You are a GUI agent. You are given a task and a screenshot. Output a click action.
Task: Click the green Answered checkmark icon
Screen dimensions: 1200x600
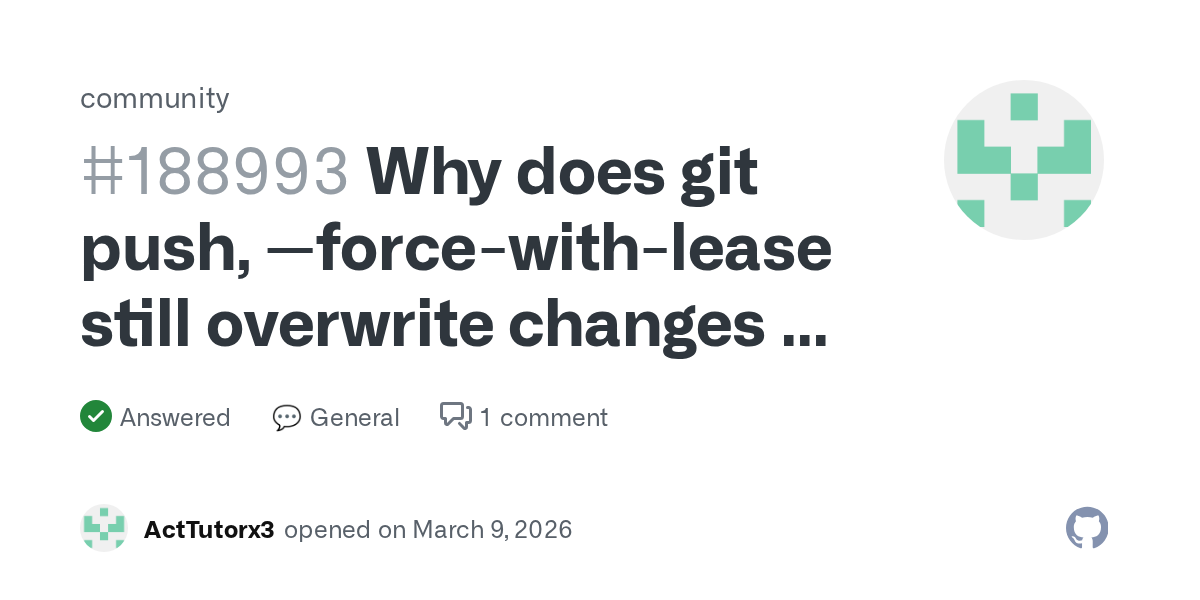pos(95,416)
